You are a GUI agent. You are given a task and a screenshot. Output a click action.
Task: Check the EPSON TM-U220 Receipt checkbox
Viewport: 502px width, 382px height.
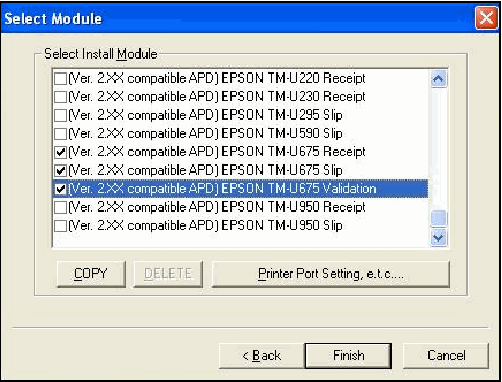tap(60, 79)
